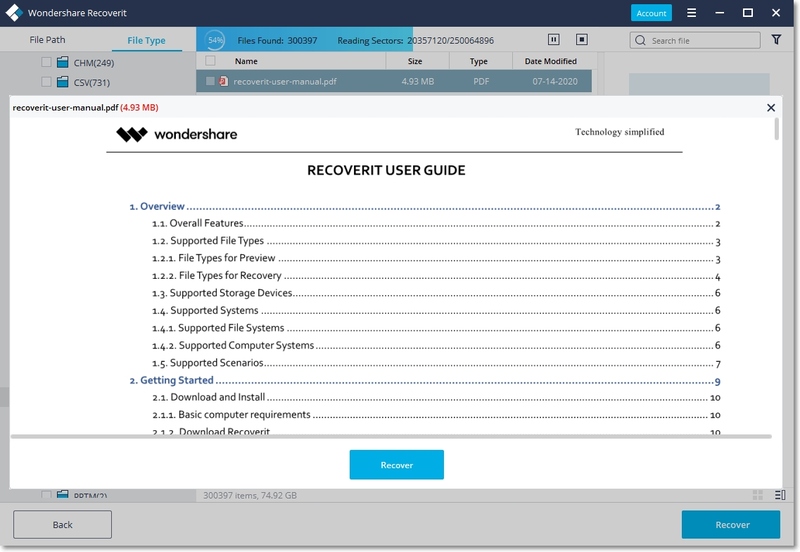Switch to list detail view icon

pyautogui.click(x=780, y=495)
